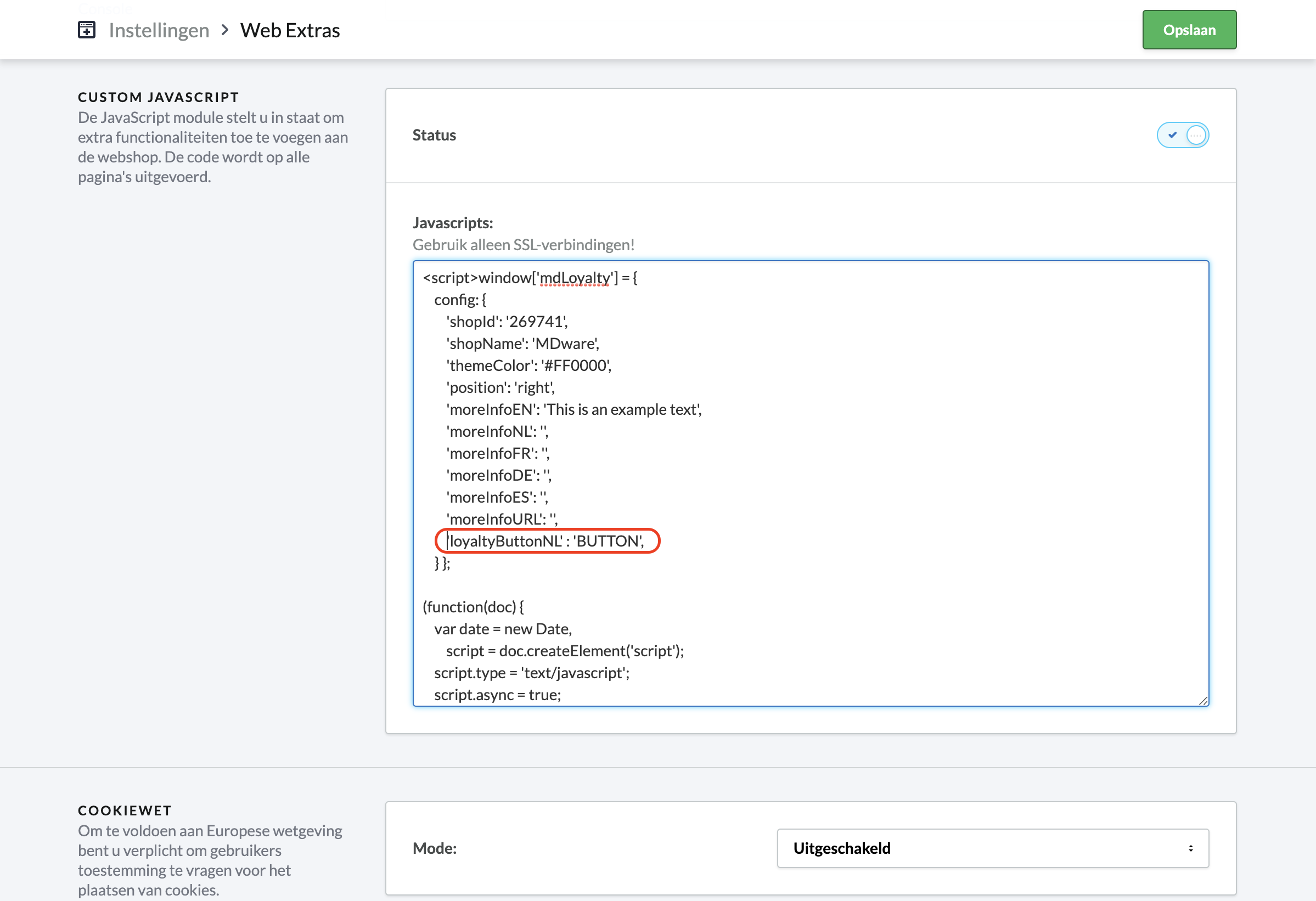This screenshot has width=1316, height=901.
Task: Click the Gebruik alleen SSL-verbindingen hint
Action: click(524, 245)
